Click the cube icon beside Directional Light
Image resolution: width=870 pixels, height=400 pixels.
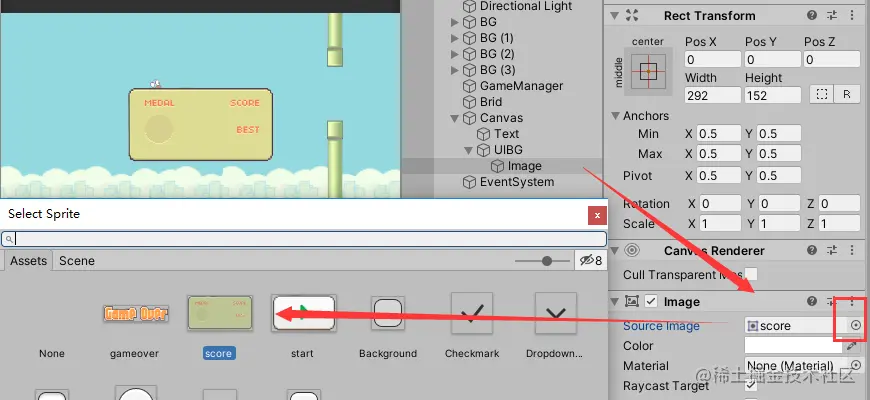coord(470,6)
